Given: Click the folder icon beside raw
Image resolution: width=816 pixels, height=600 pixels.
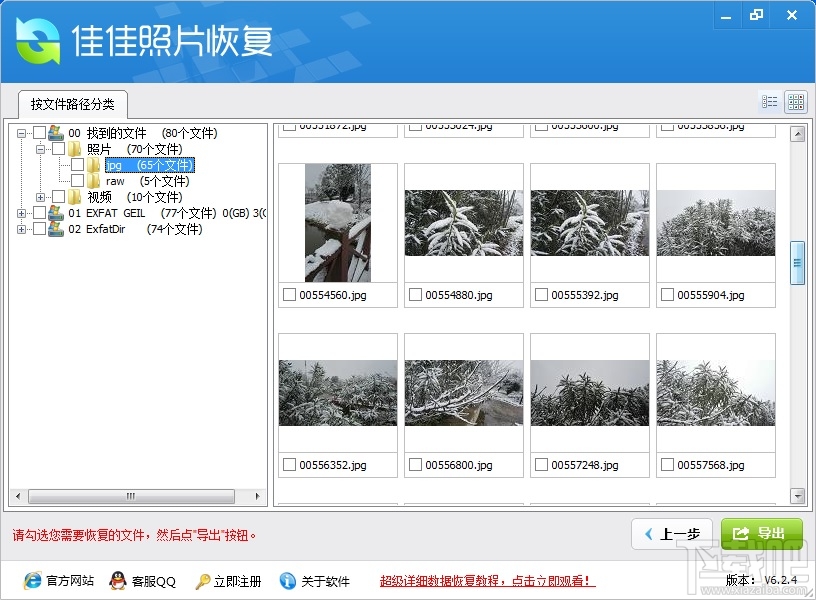Looking at the screenshot, I should tap(94, 181).
